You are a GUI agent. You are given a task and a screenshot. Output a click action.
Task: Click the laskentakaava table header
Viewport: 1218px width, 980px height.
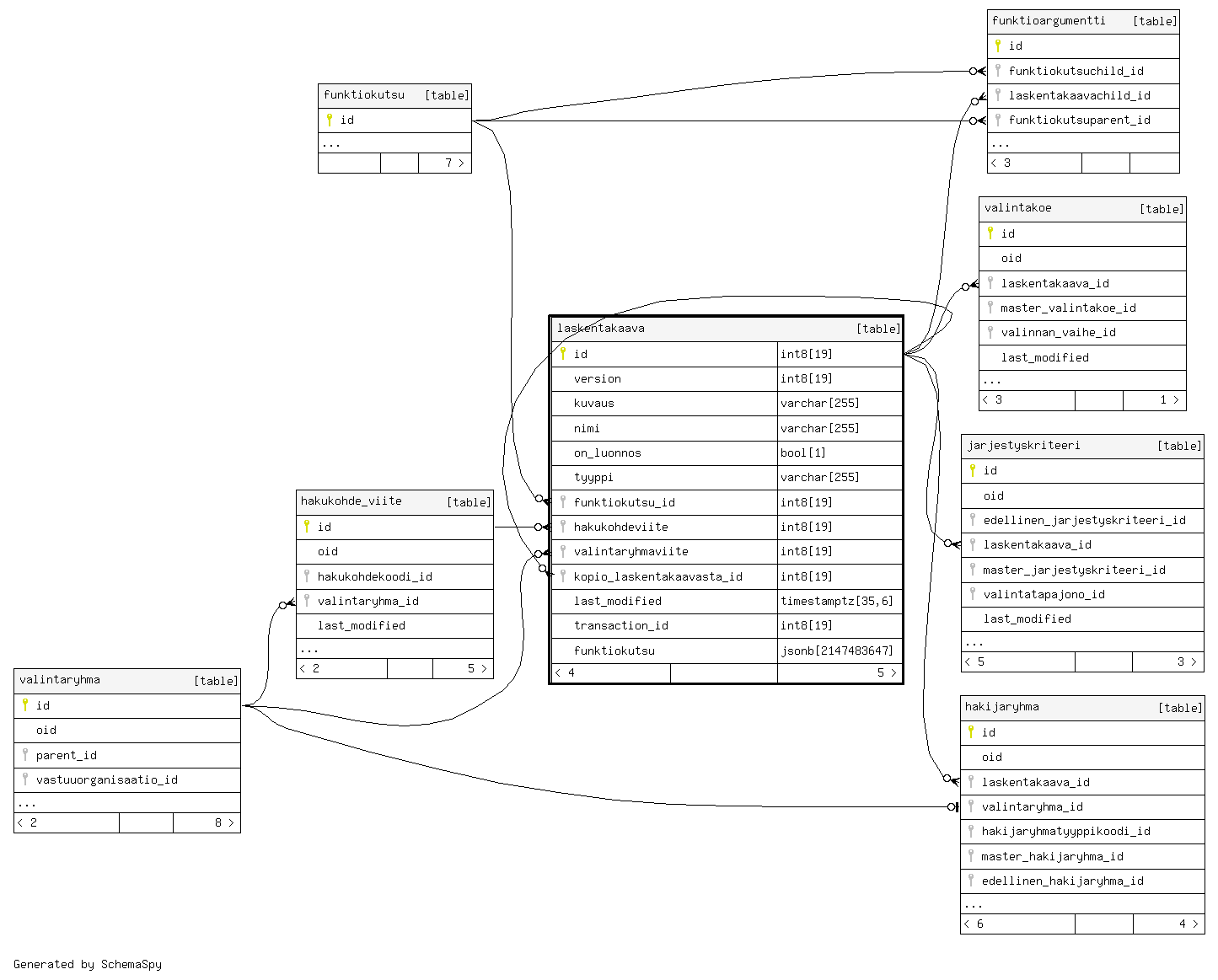727,329
